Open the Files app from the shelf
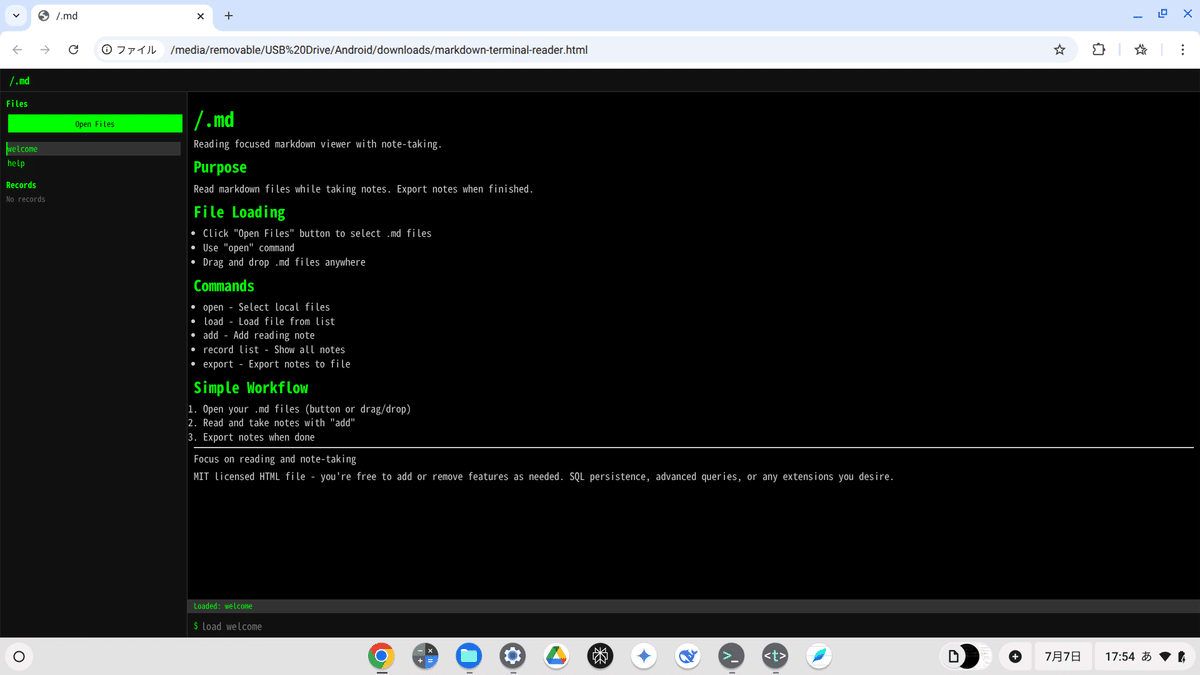The width and height of the screenshot is (1200, 675). click(469, 656)
